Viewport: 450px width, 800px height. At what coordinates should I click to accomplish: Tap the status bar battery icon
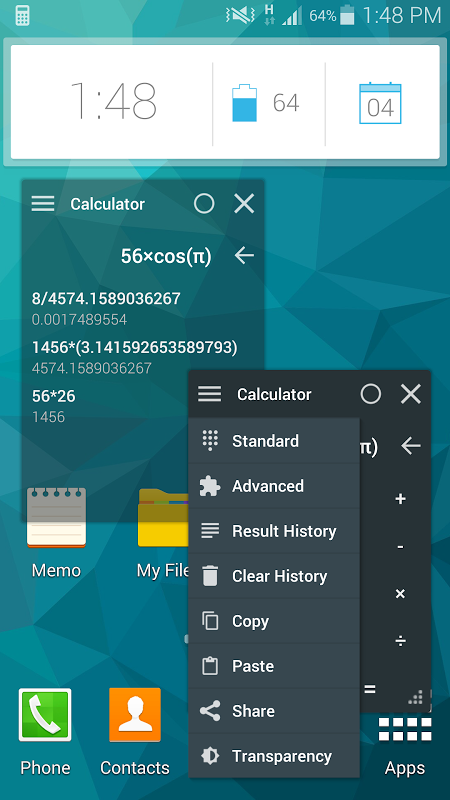(347, 15)
